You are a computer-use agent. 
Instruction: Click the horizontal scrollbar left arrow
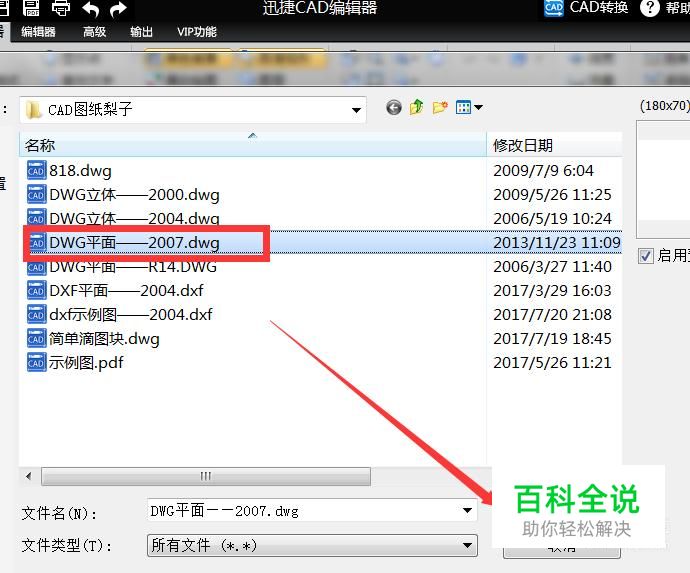[x=29, y=476]
